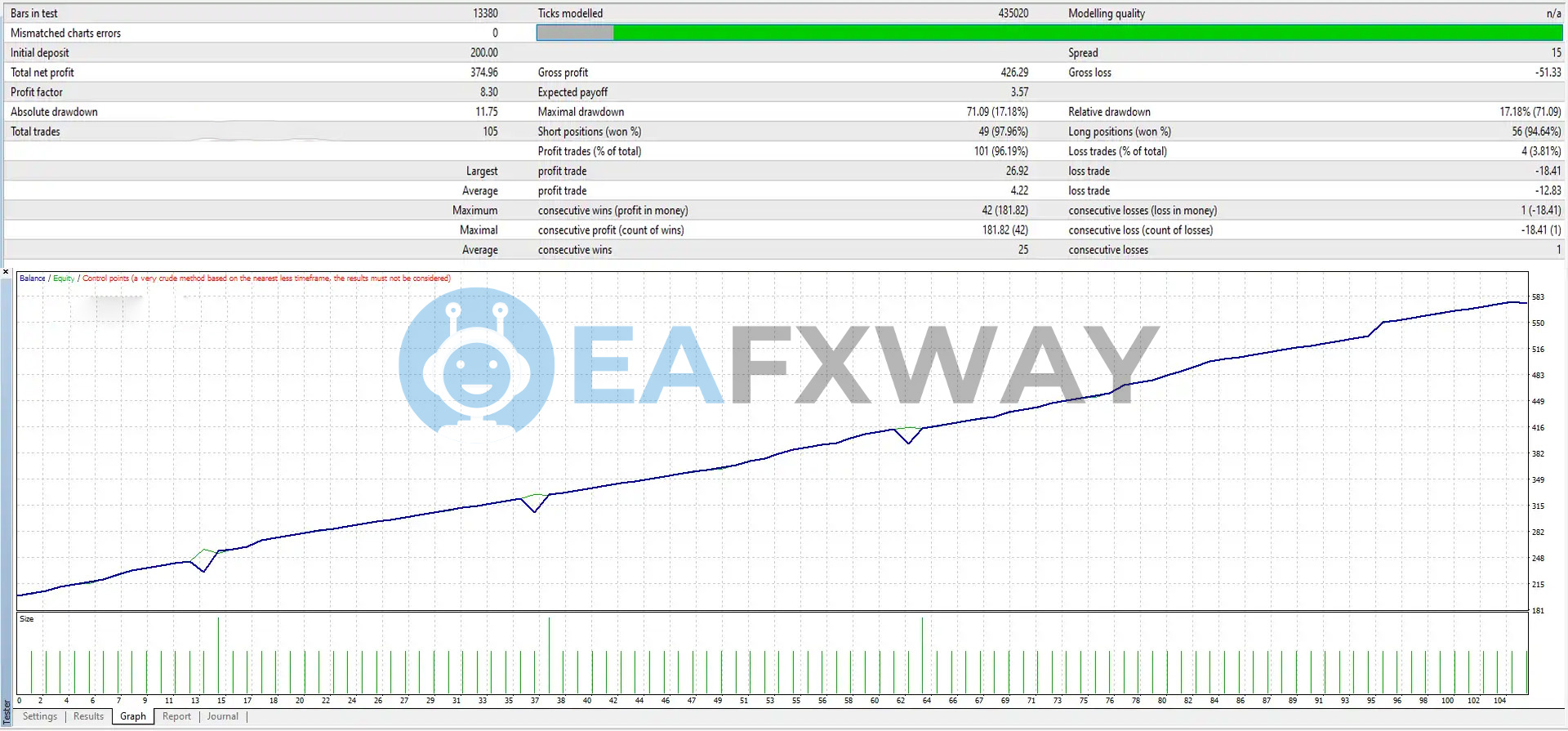Select the Long positions value 56 (94.64%)
This screenshot has height=731, width=1568.
pyautogui.click(x=1536, y=131)
